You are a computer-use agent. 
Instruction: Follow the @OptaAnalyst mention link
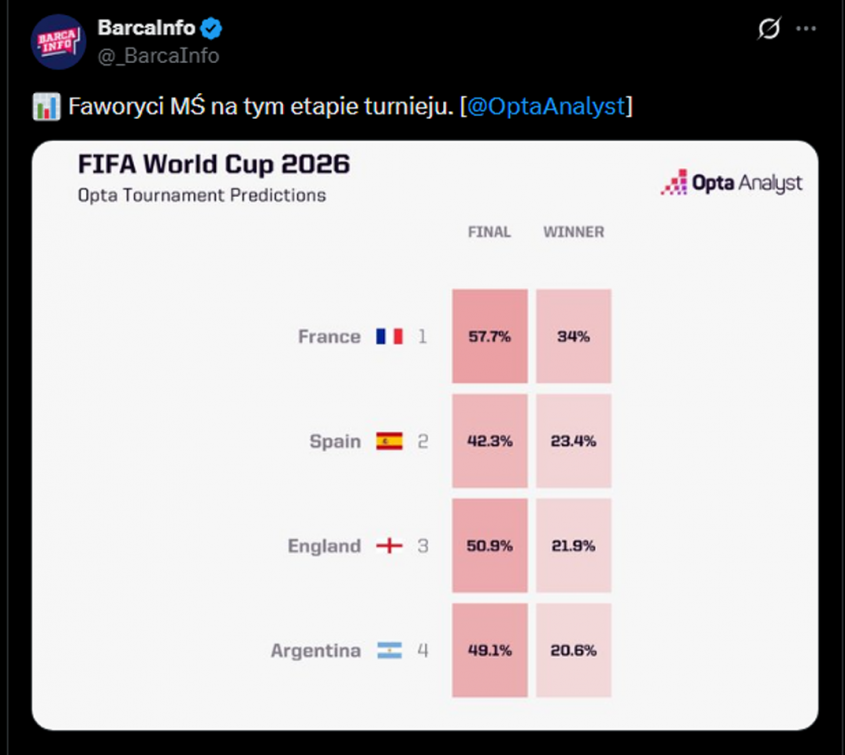click(545, 106)
